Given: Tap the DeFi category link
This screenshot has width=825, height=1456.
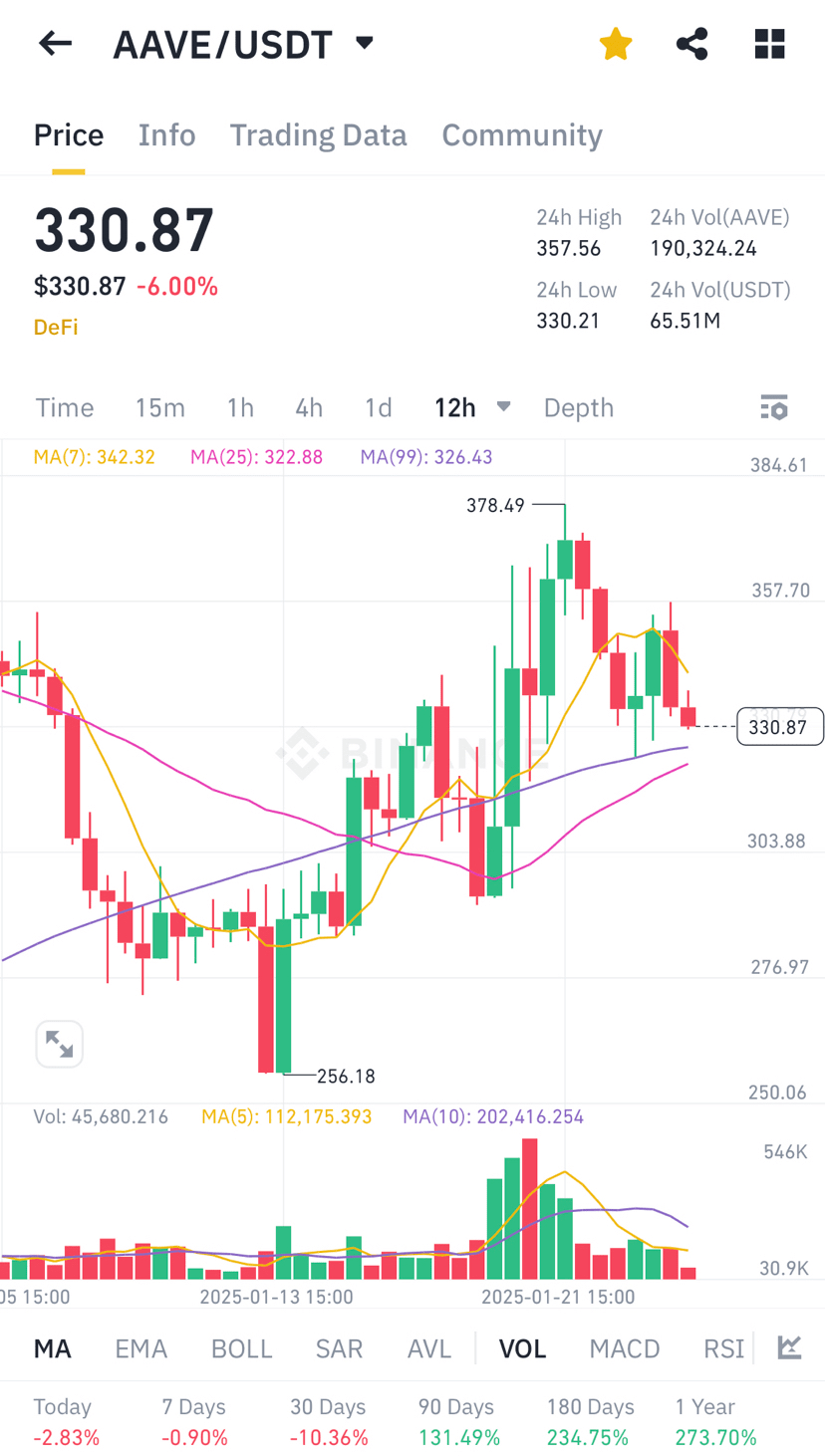Looking at the screenshot, I should pyautogui.click(x=56, y=327).
